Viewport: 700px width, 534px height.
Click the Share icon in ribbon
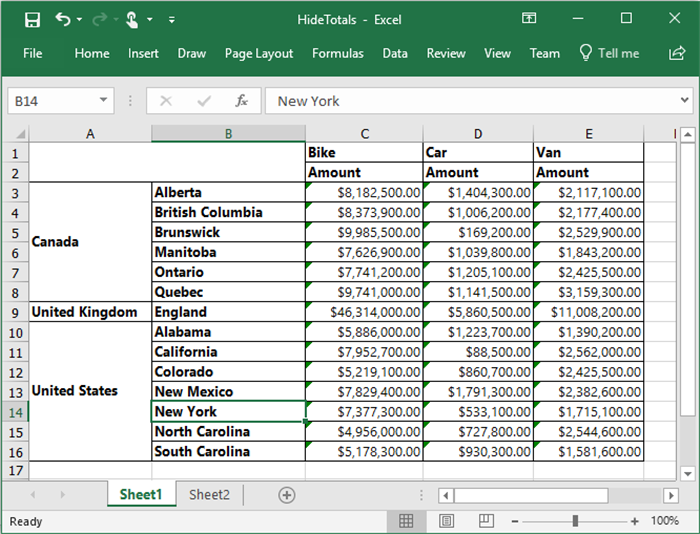click(x=676, y=53)
